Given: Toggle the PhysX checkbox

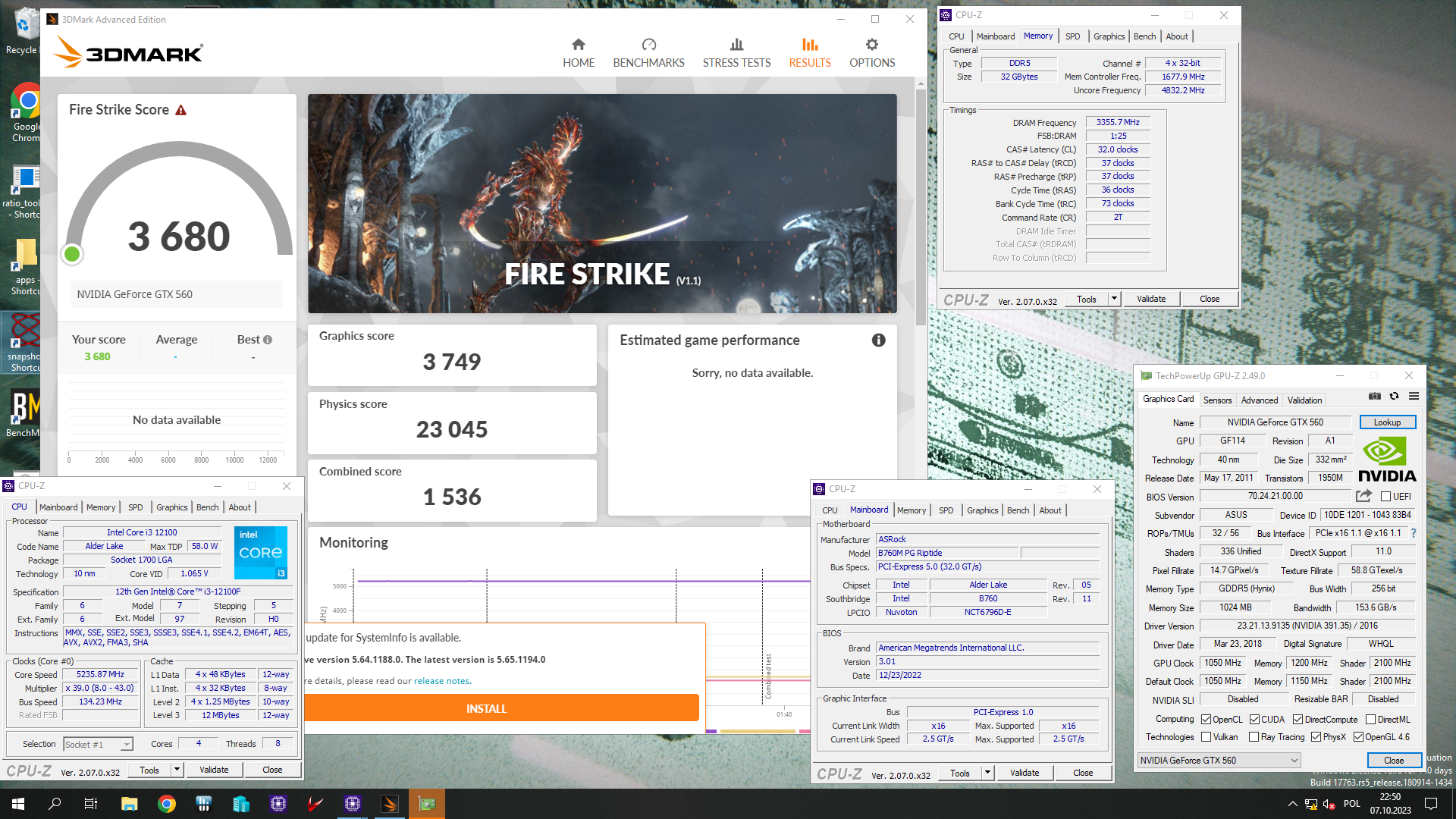Looking at the screenshot, I should click(1316, 737).
